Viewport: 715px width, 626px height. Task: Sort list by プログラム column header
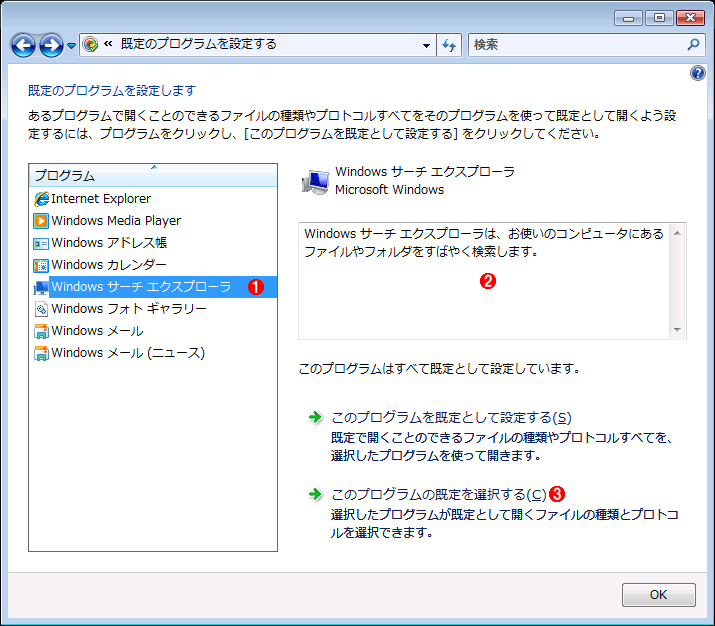click(x=153, y=176)
